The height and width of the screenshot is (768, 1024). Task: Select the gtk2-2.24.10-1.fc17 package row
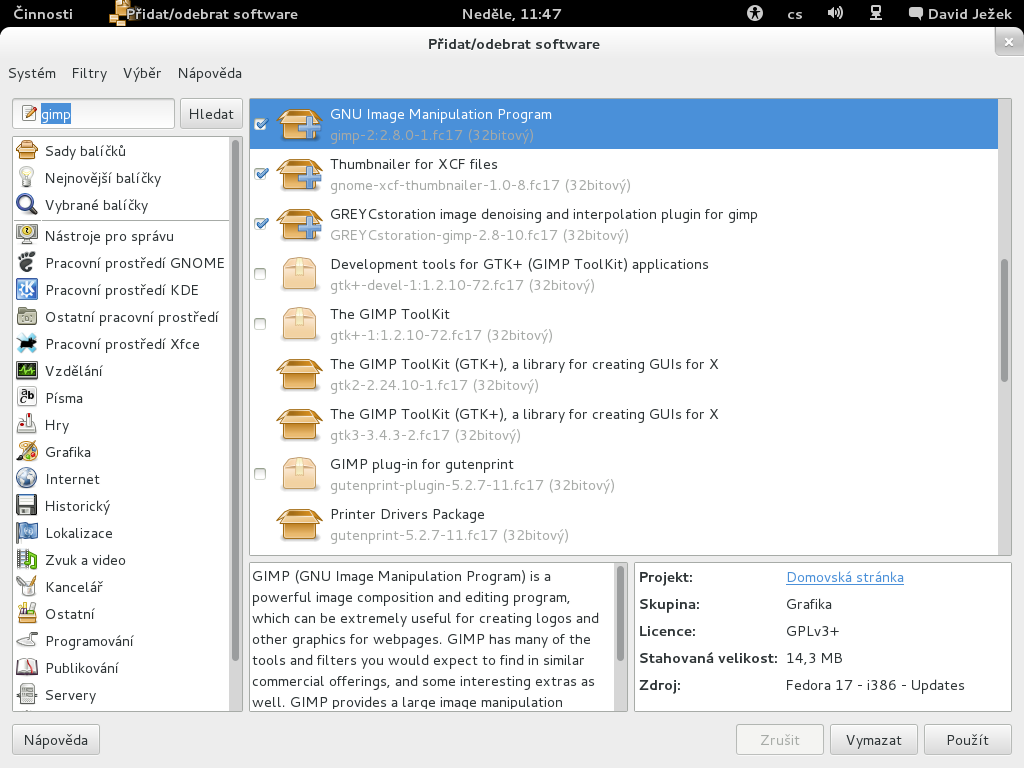624,374
